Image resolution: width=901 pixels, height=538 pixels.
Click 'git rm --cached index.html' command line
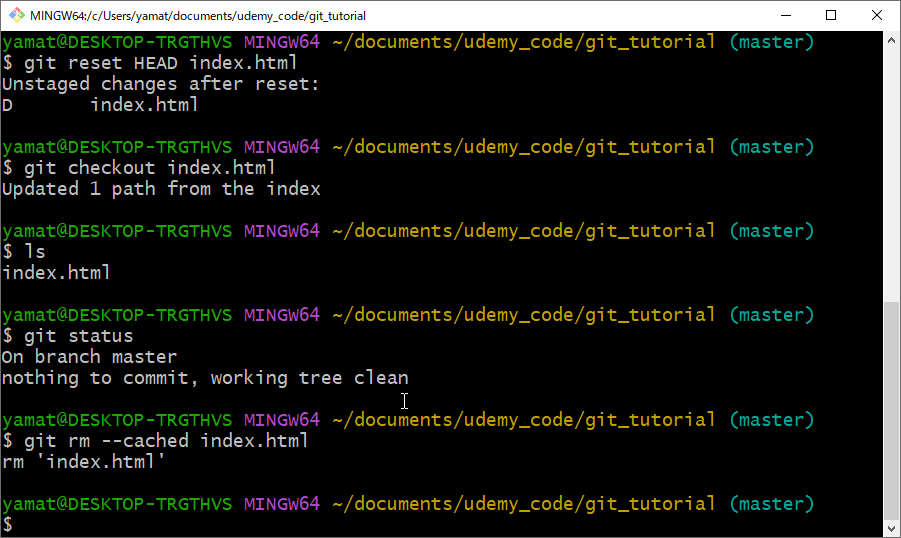coord(155,441)
